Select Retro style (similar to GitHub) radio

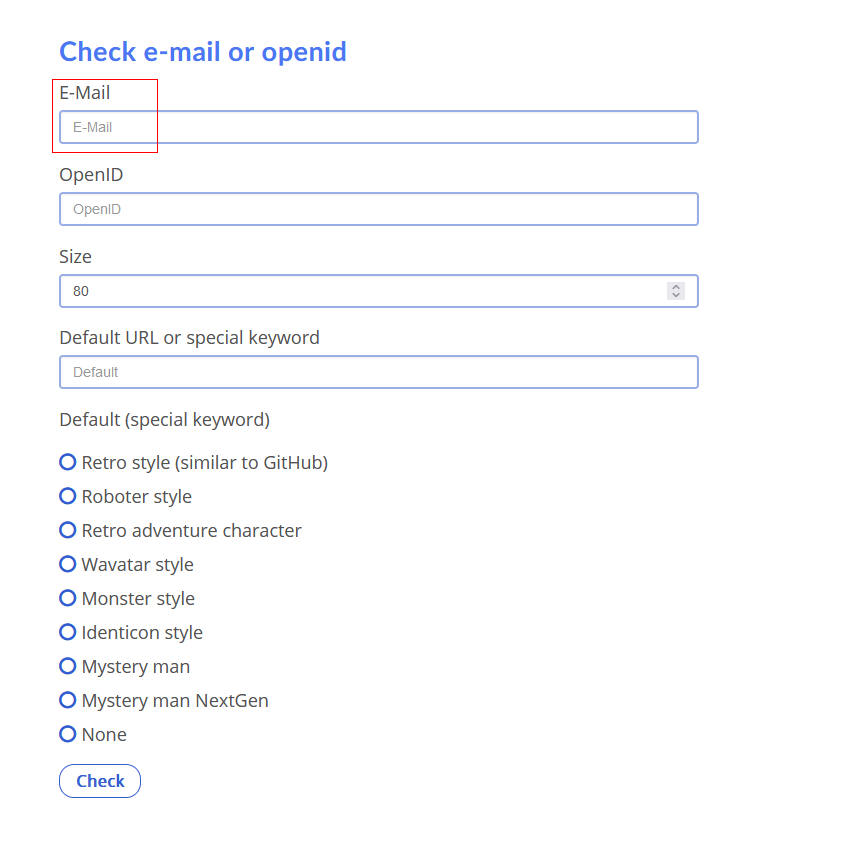tap(68, 462)
